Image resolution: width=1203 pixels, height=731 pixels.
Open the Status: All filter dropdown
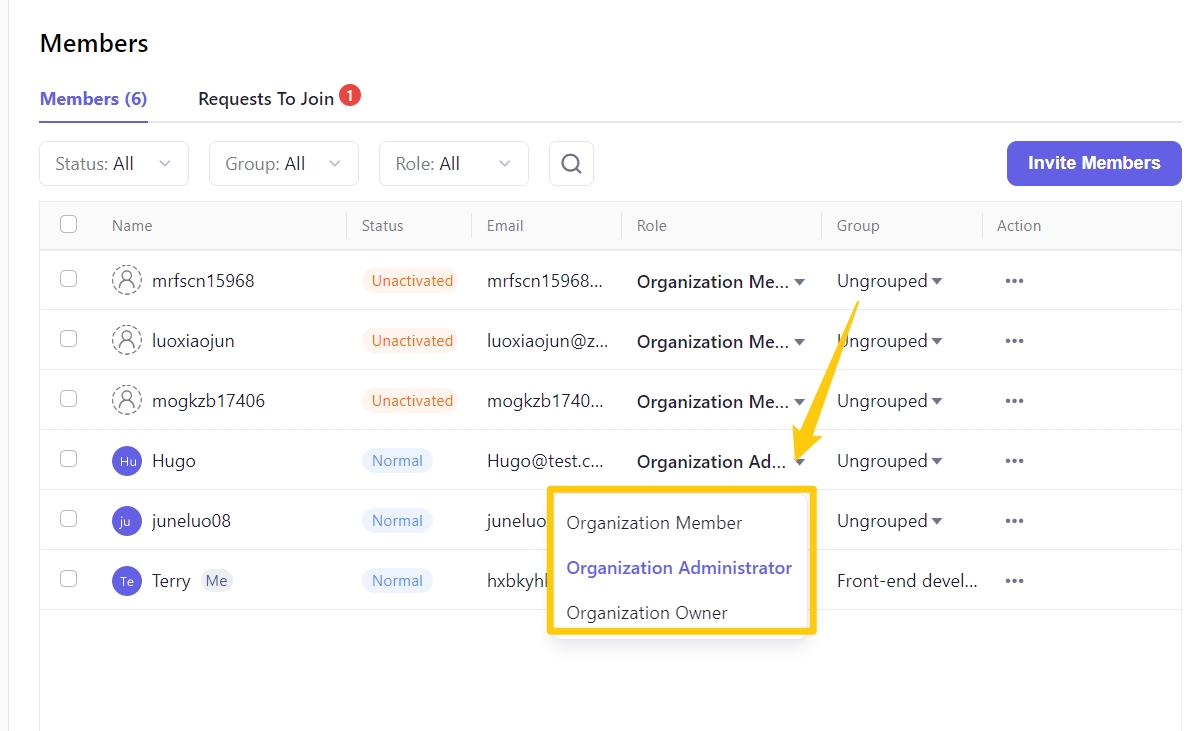pyautogui.click(x=114, y=164)
